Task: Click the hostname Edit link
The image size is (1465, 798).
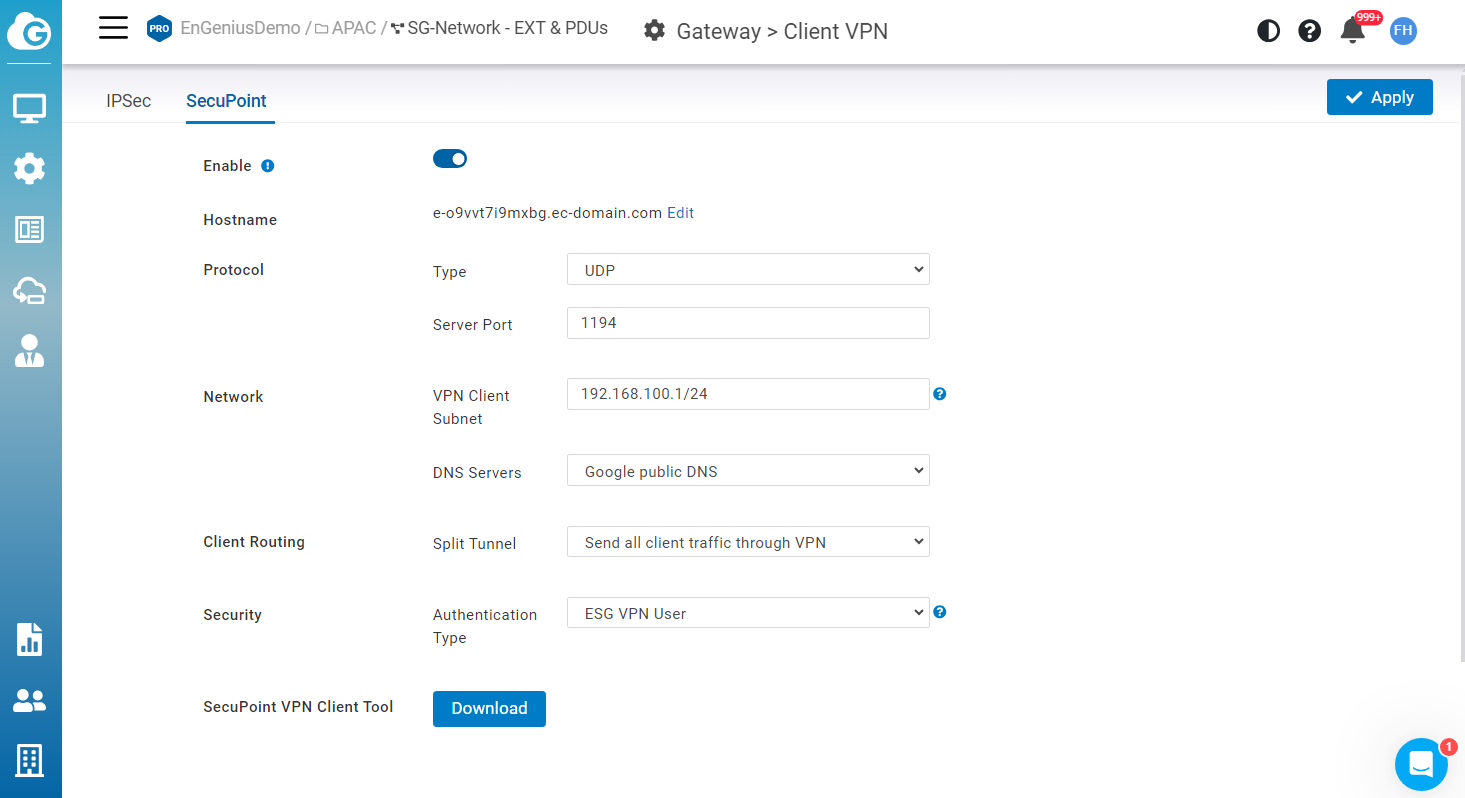Action: 680,213
